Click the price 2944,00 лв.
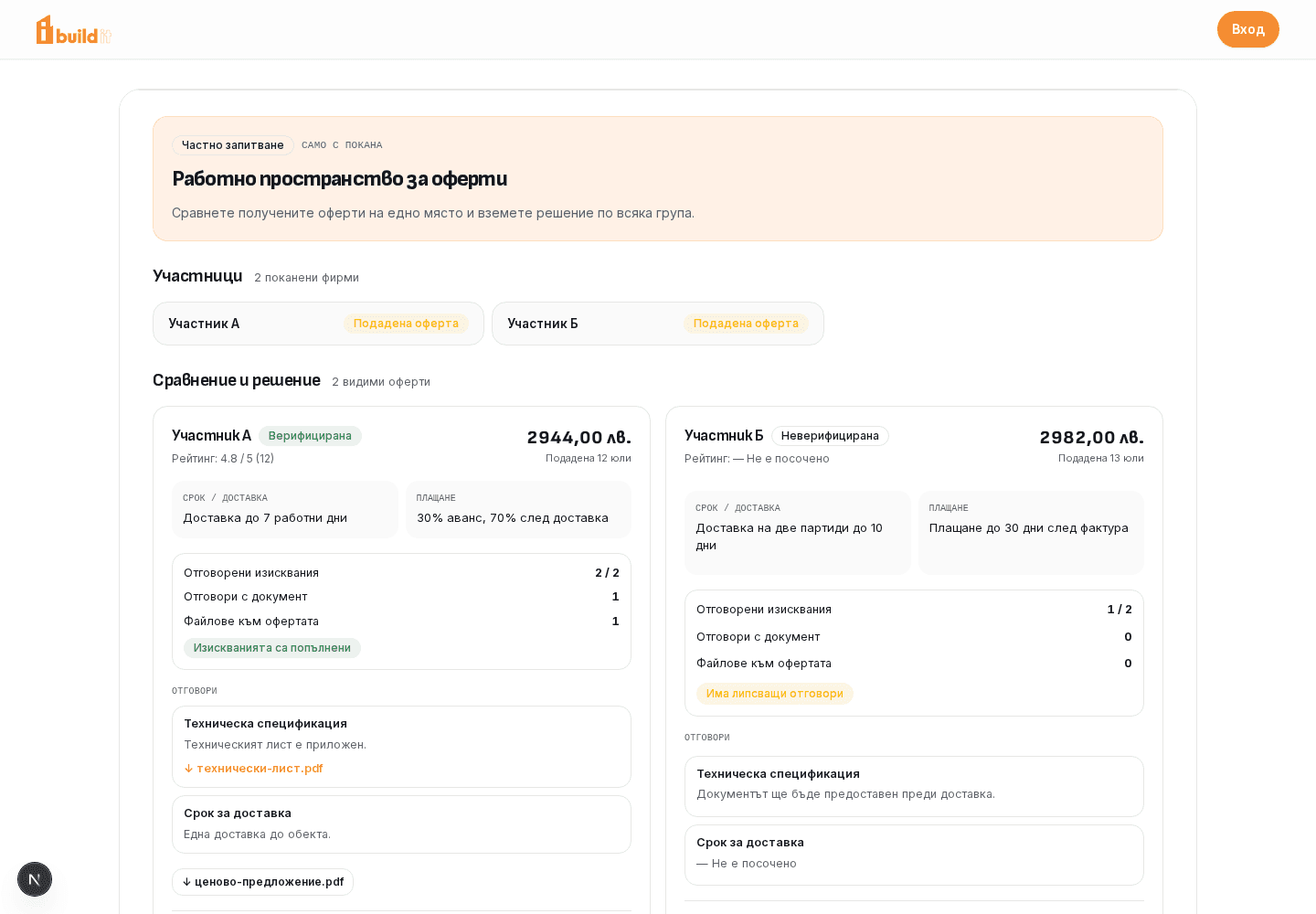Image resolution: width=1316 pixels, height=914 pixels. click(x=579, y=437)
